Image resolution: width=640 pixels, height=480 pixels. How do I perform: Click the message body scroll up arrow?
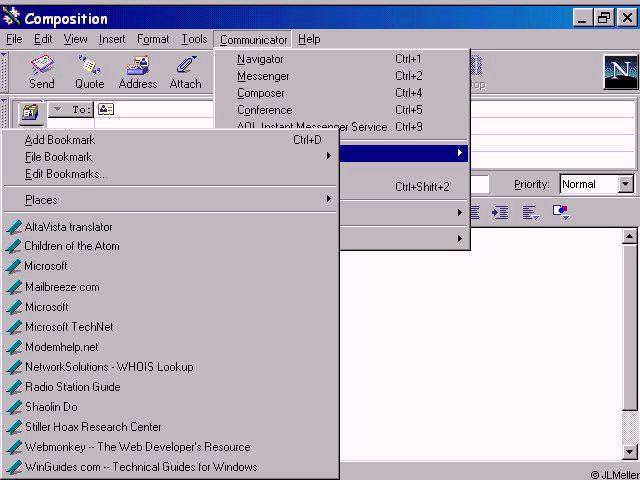coord(630,236)
